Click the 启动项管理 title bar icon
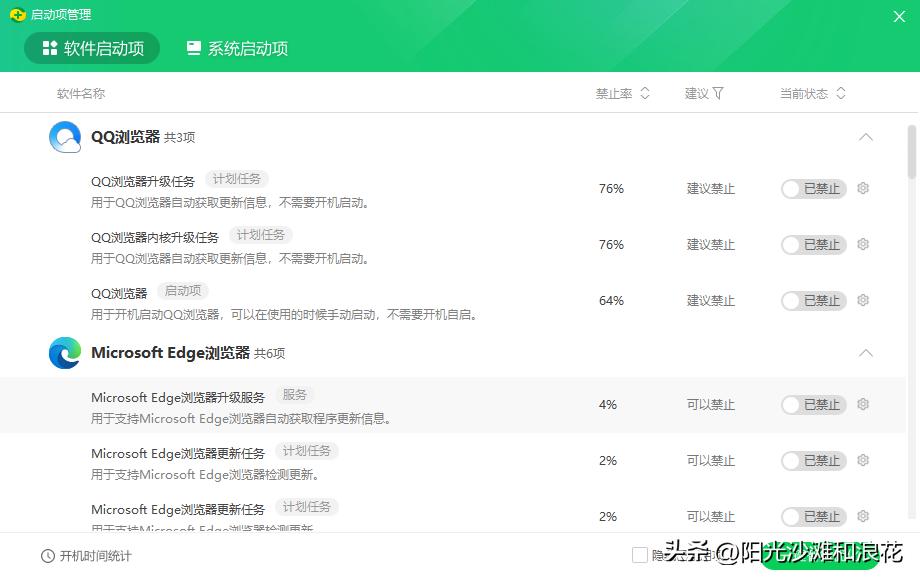This screenshot has height=580, width=920. [x=18, y=15]
